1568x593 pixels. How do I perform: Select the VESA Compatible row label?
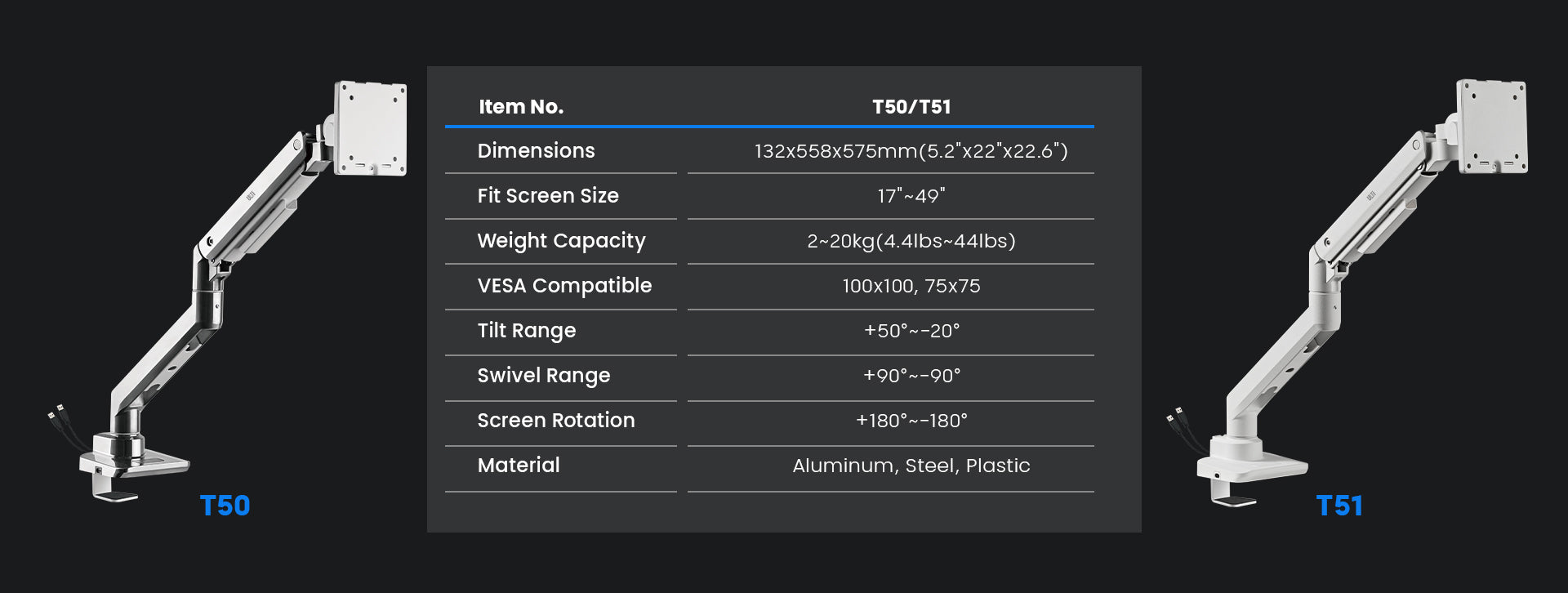(x=564, y=286)
